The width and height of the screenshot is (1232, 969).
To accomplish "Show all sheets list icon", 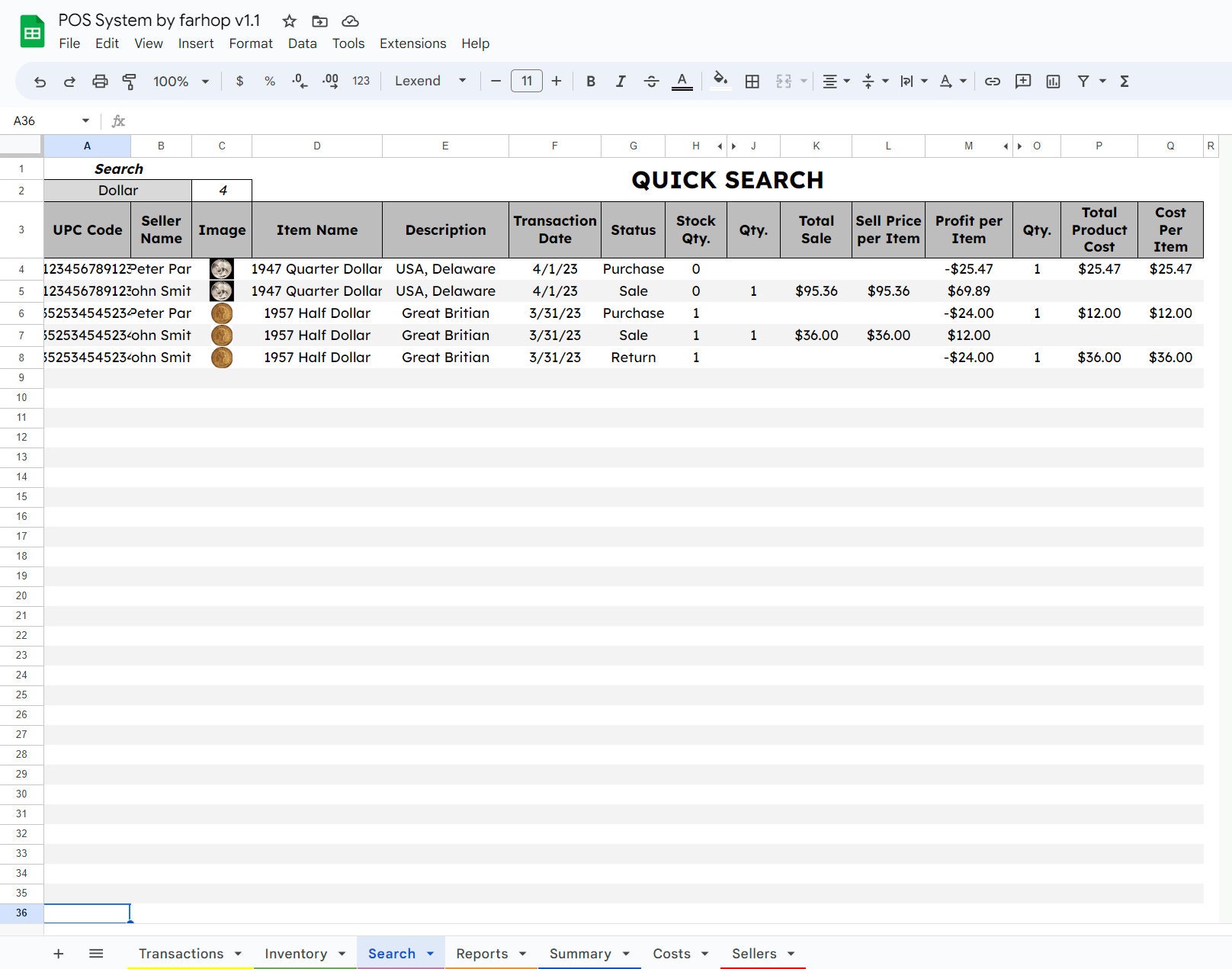I will tap(96, 953).
